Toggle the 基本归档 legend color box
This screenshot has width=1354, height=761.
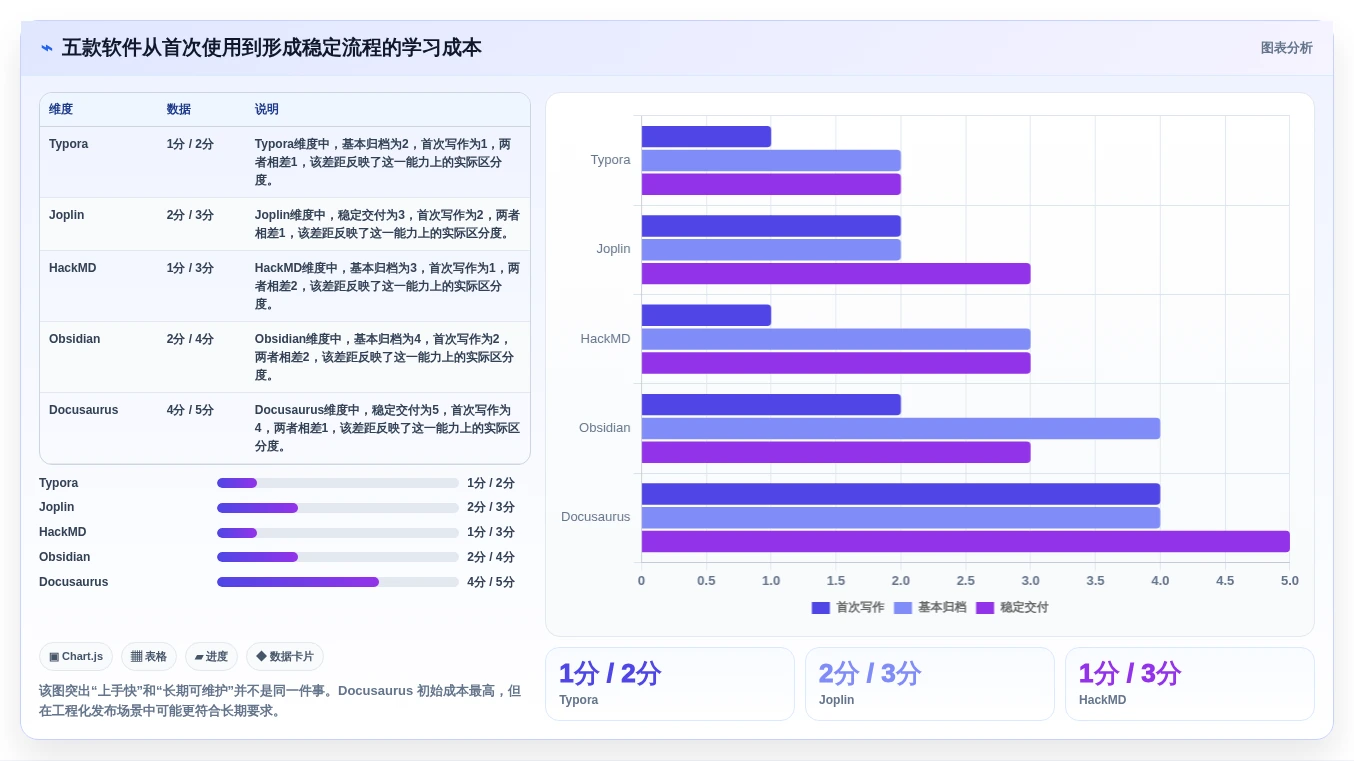(x=903, y=607)
